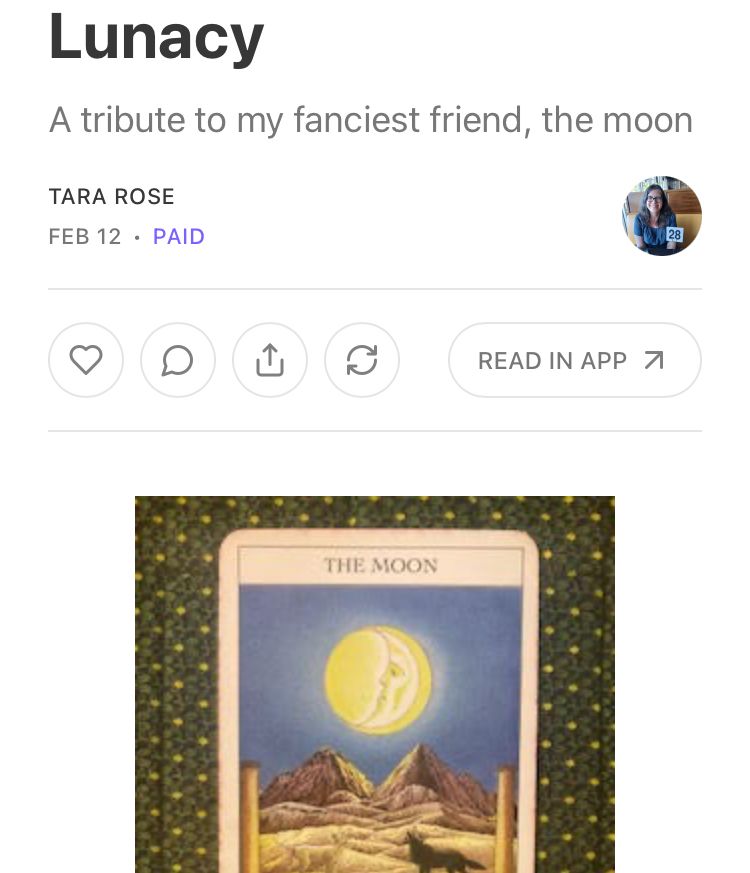Screen dimensions: 750x873
Task: Click the subtitle about the moon tribute
Action: coord(371,120)
